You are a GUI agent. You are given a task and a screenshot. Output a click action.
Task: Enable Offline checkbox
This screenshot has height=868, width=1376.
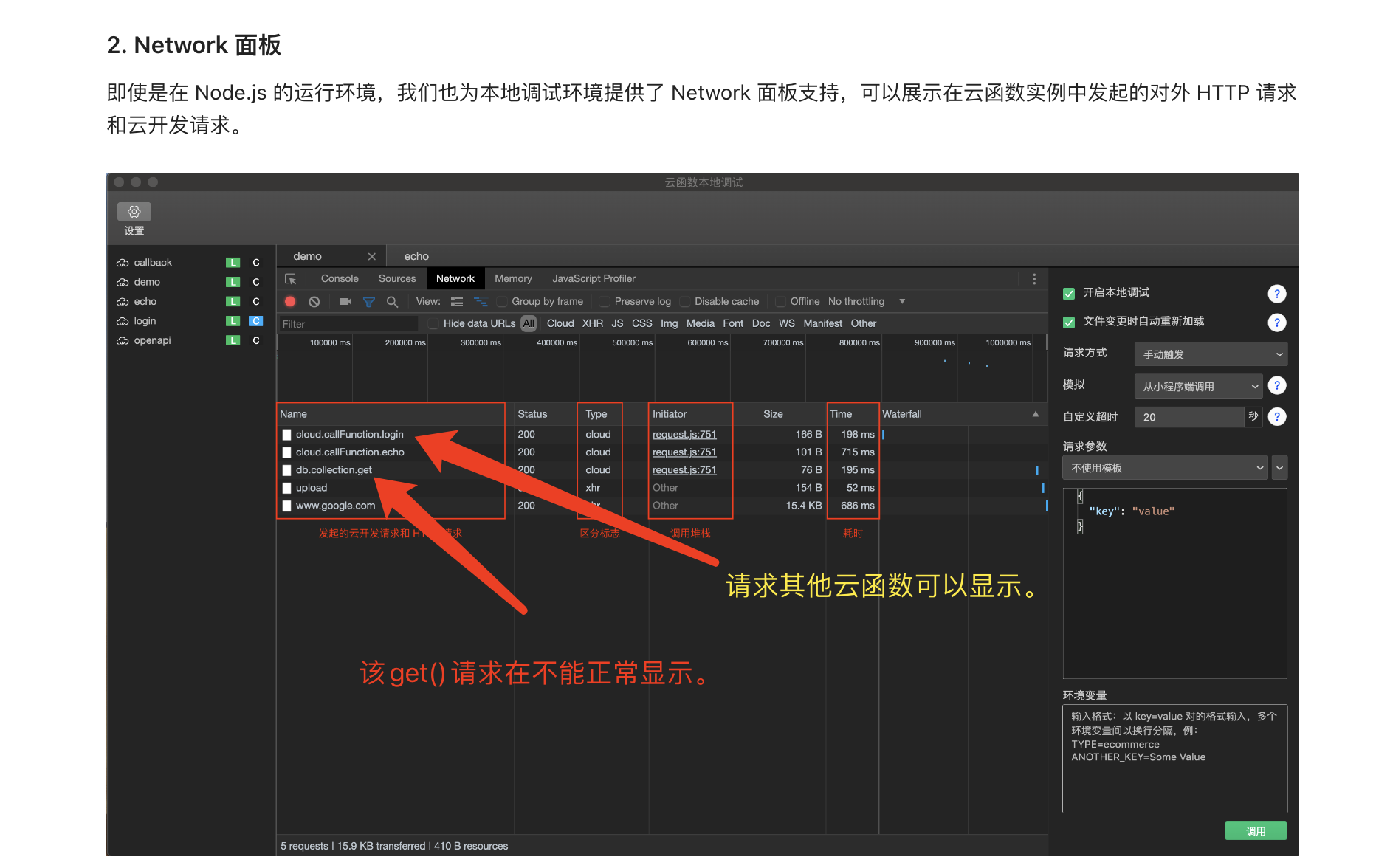pyautogui.click(x=780, y=301)
